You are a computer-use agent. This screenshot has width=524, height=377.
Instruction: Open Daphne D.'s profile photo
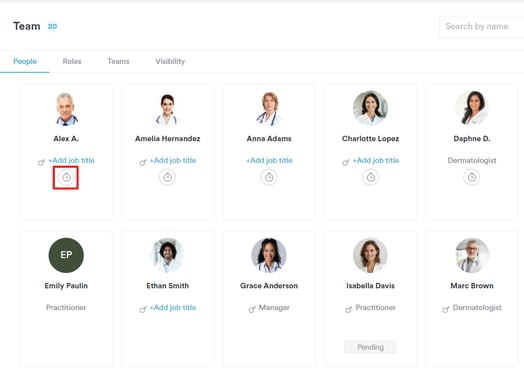[x=472, y=108]
